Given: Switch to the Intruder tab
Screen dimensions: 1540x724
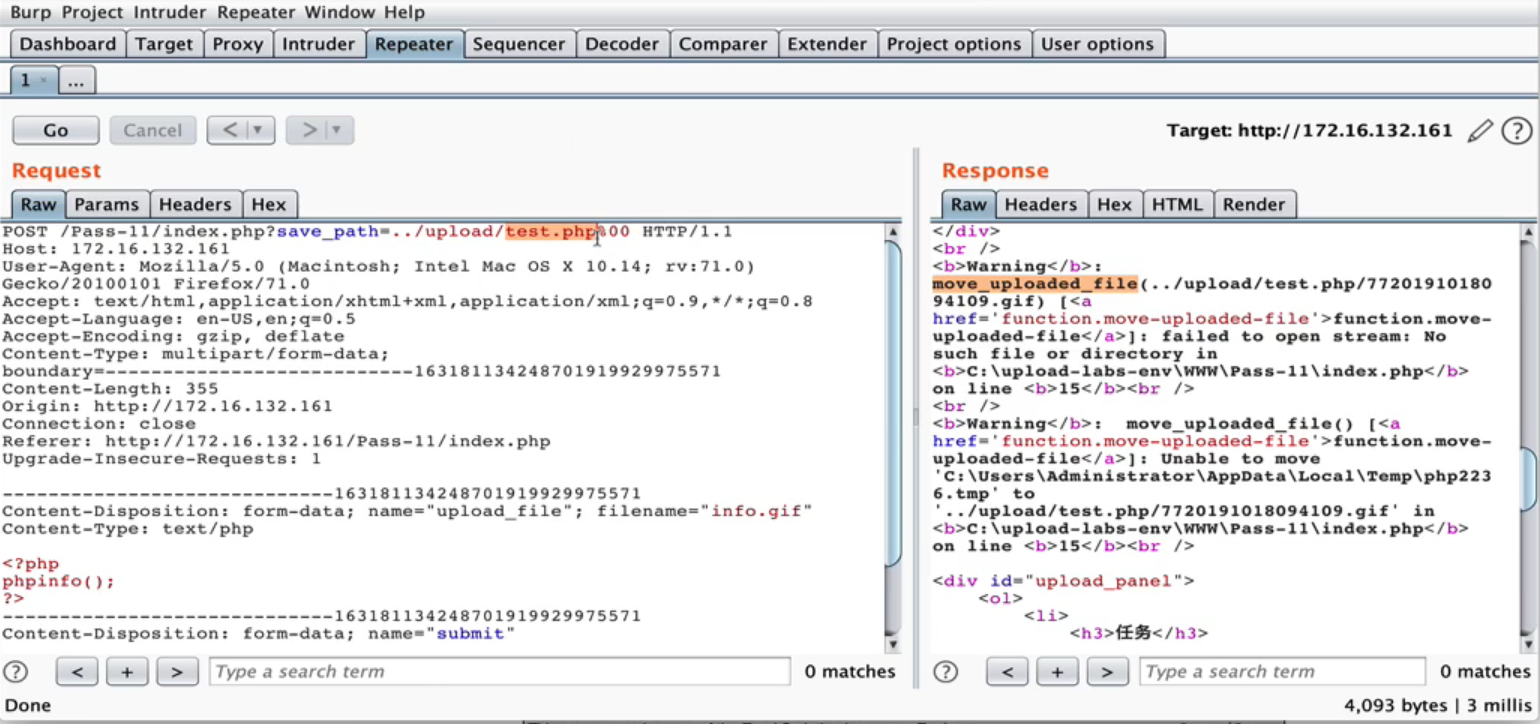Looking at the screenshot, I should pos(319,44).
